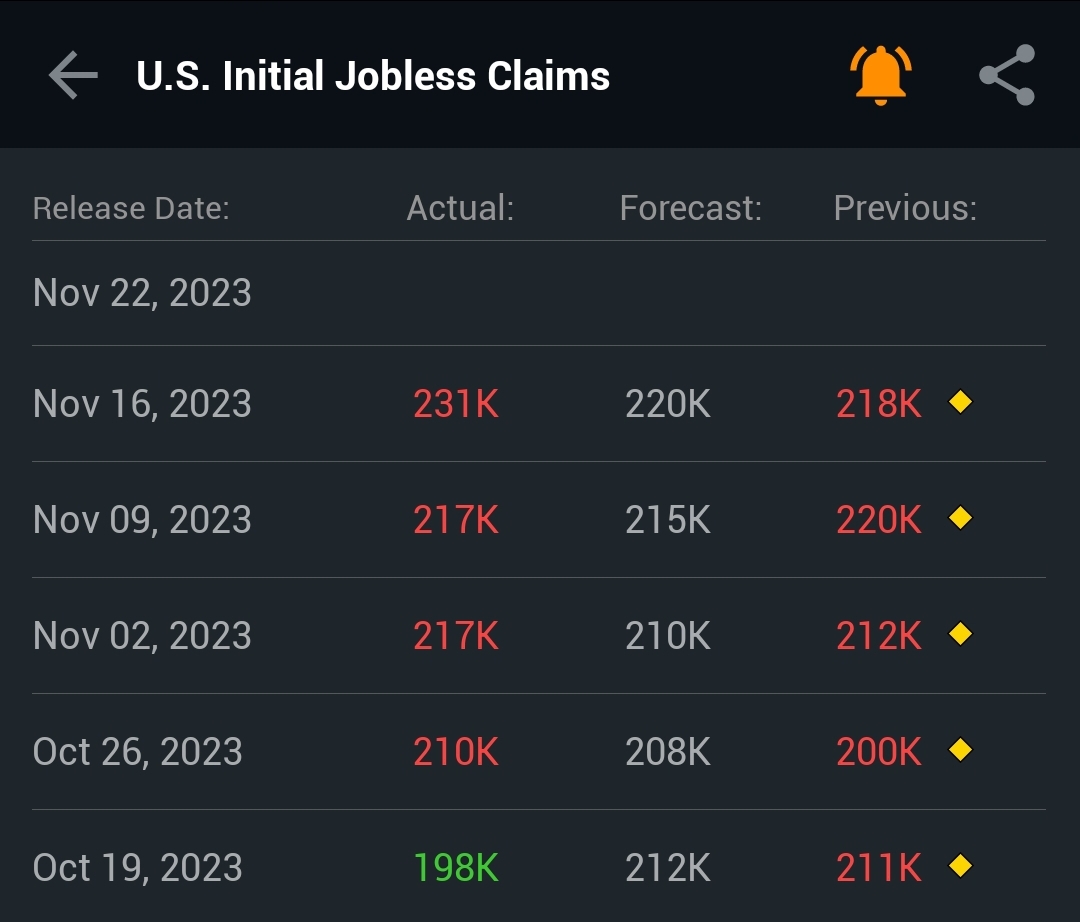Tap the Actual column header
Viewport: 1080px width, 922px height.
pos(460,208)
